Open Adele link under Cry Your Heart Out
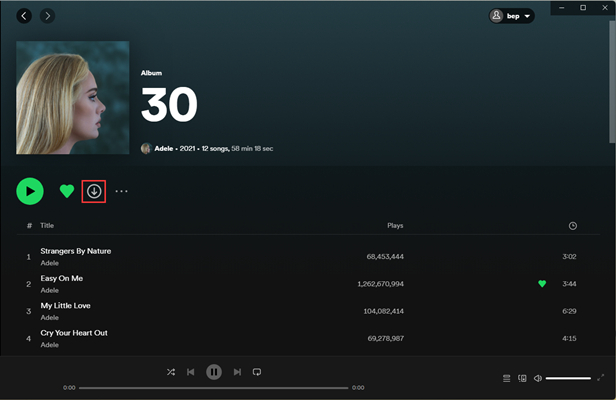616x400 pixels. pyautogui.click(x=50, y=345)
